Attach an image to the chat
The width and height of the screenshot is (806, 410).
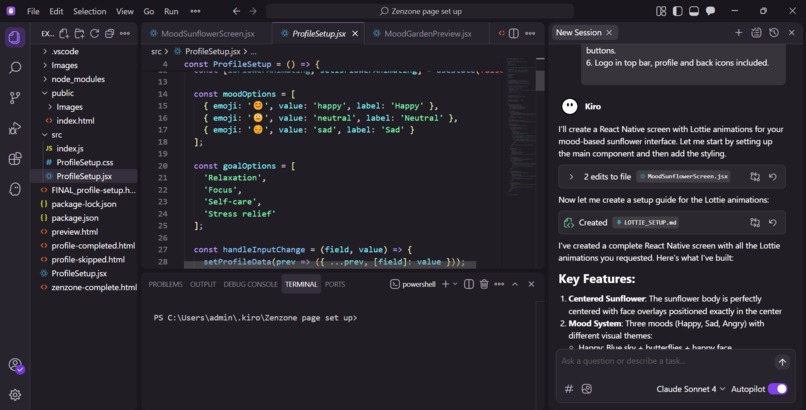(587, 389)
